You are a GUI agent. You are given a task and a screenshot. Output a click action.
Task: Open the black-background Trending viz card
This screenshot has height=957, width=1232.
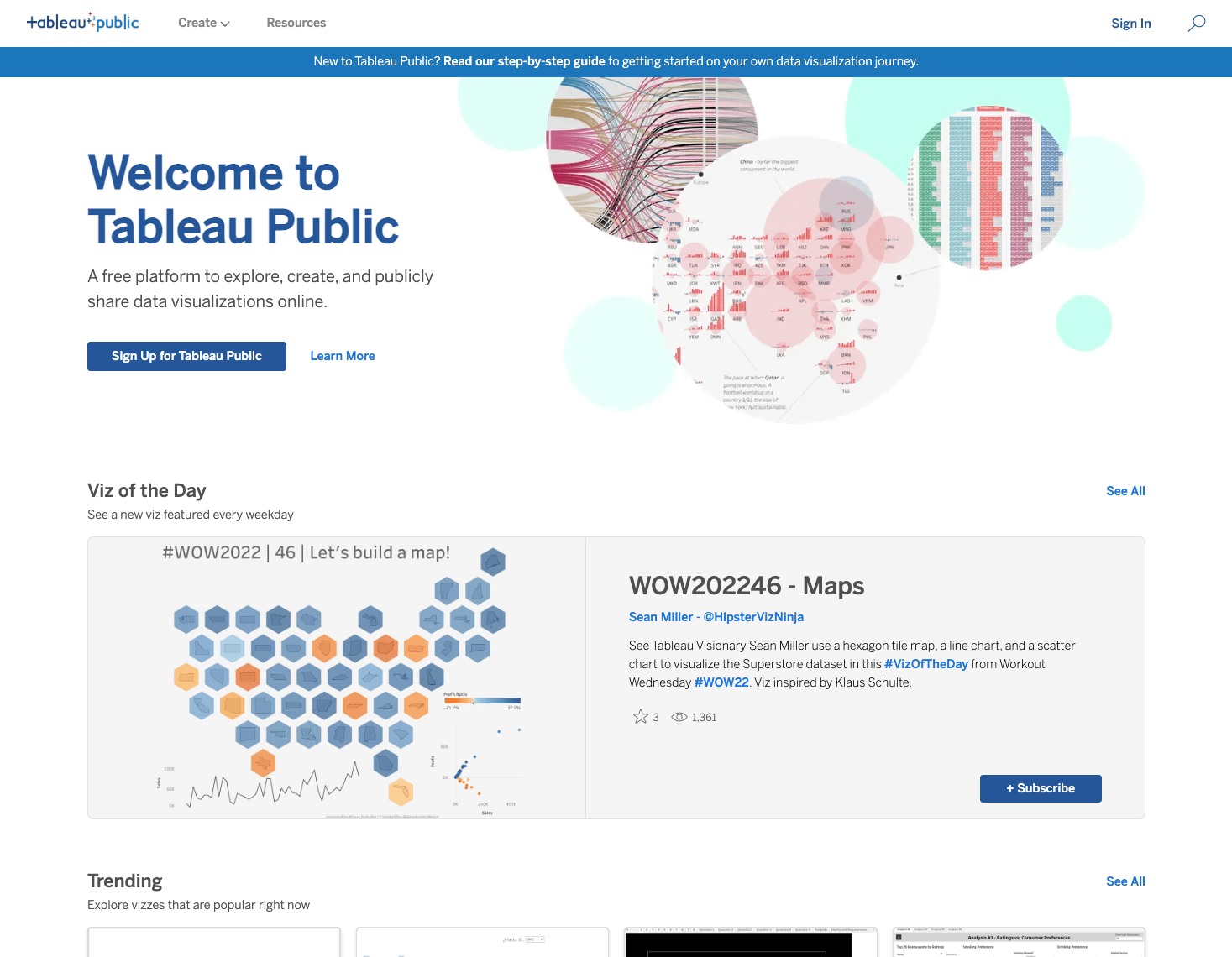pyautogui.click(x=751, y=942)
